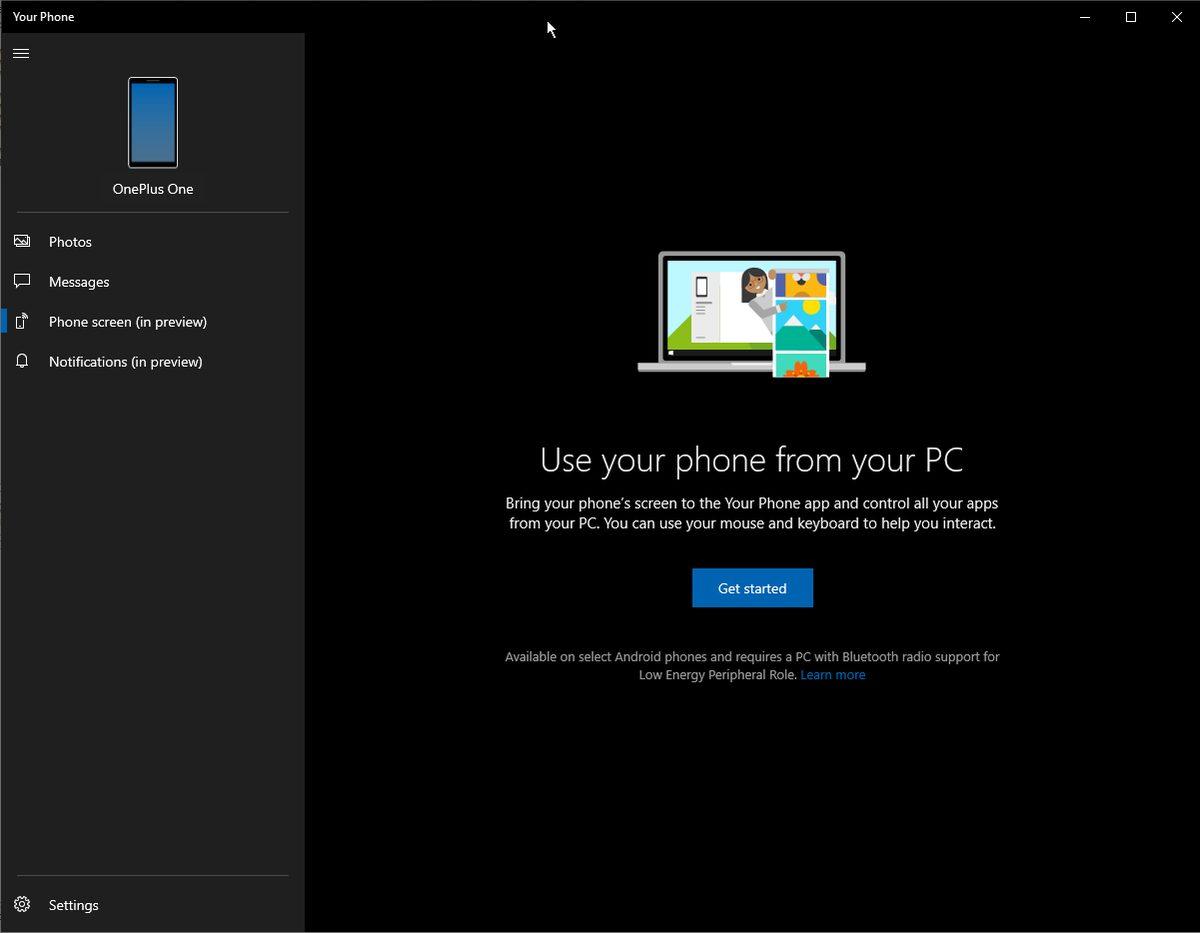Click the Your Phone title text
The height and width of the screenshot is (933, 1200).
tap(42, 16)
